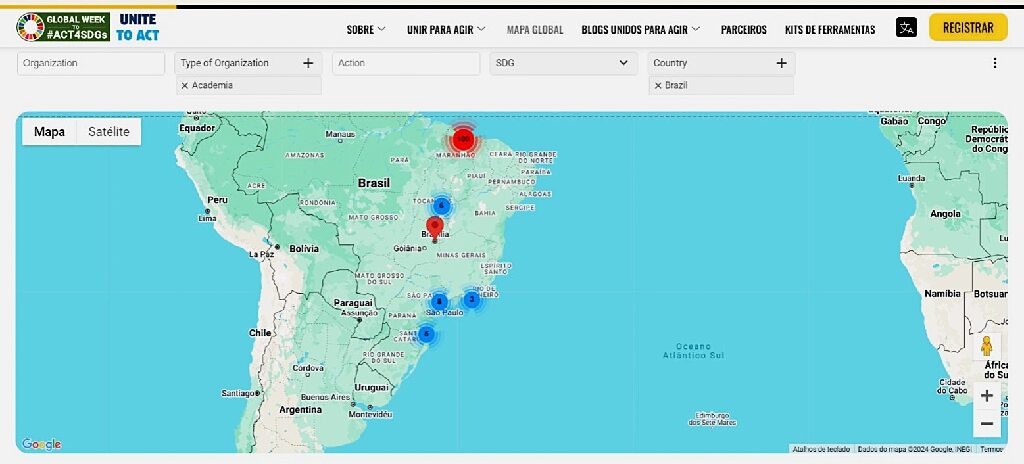Remove the Academia filter tag
Viewport: 1024px width, 464px height.
click(x=184, y=85)
